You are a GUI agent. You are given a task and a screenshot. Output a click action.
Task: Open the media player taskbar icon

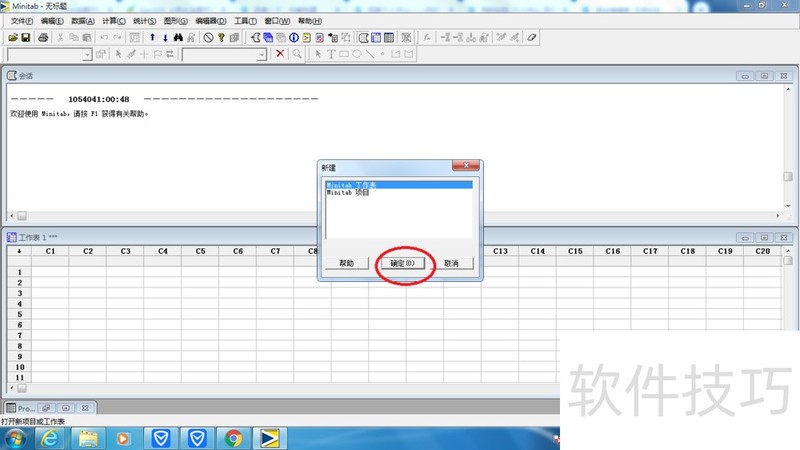click(123, 439)
